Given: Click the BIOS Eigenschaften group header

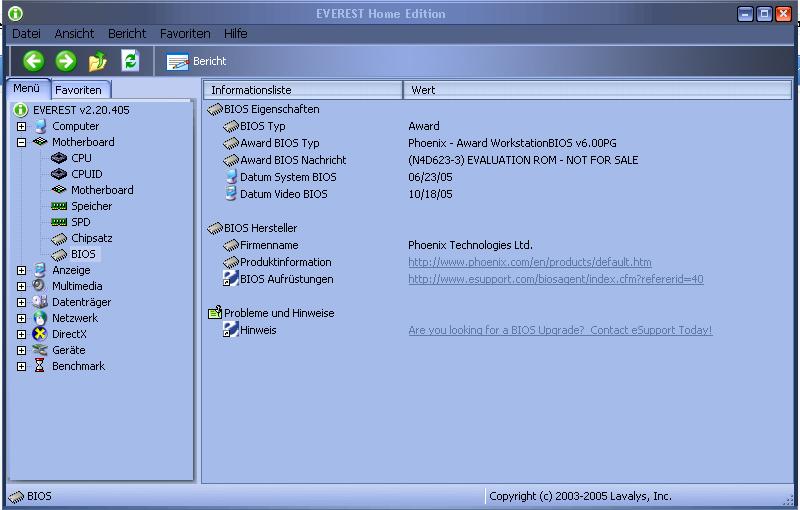Looking at the screenshot, I should (x=271, y=109).
